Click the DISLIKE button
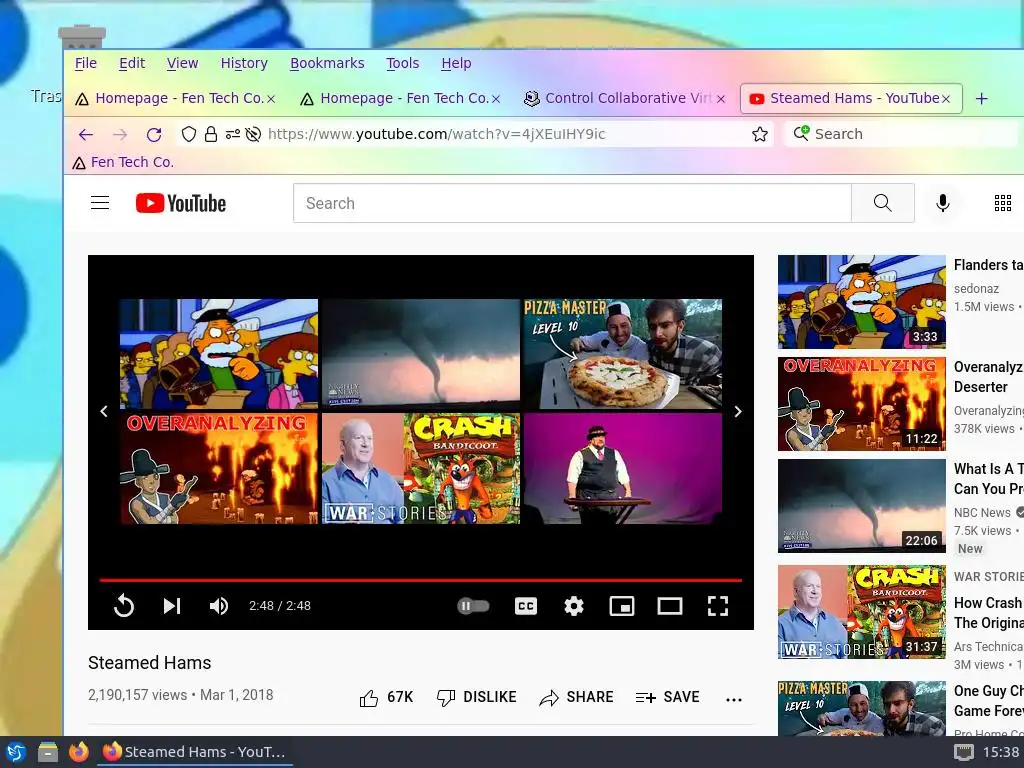 click(x=476, y=697)
